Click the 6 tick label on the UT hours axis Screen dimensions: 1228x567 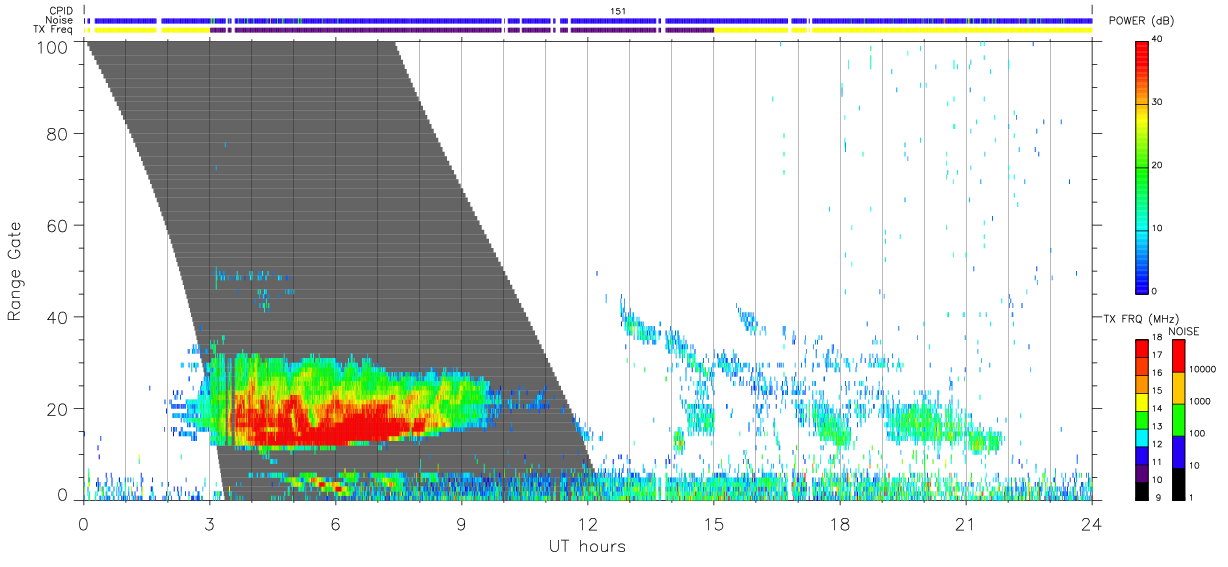click(335, 524)
